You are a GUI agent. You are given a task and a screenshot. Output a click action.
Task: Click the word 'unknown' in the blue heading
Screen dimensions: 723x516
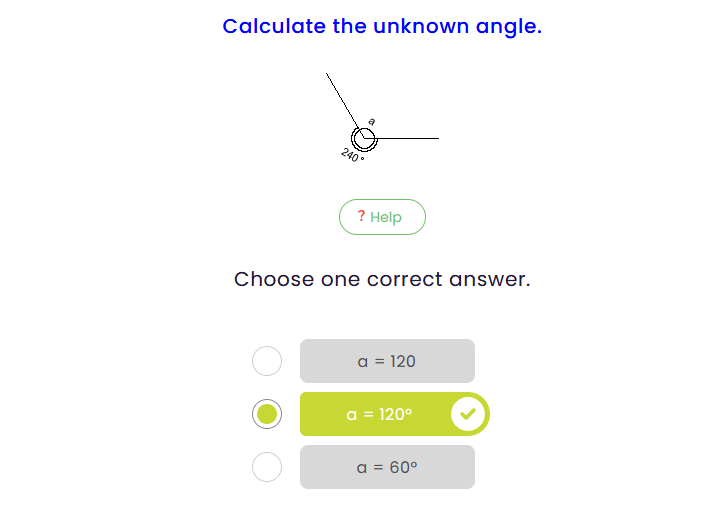[412, 26]
